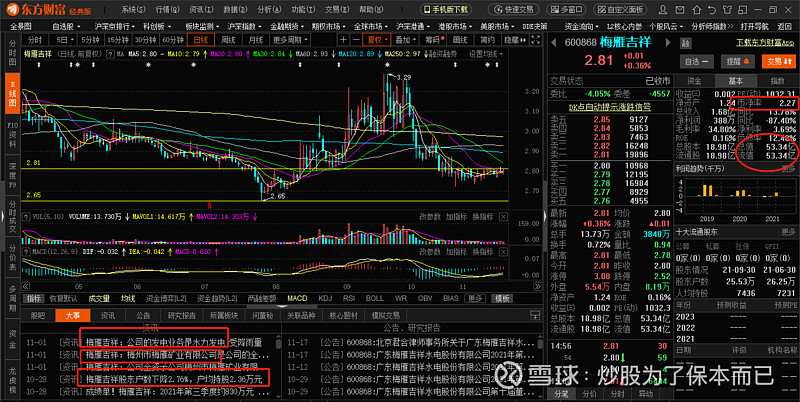This screenshot has width=800, height=402.
Task: Close the VOL indicator panel
Action: [503, 217]
